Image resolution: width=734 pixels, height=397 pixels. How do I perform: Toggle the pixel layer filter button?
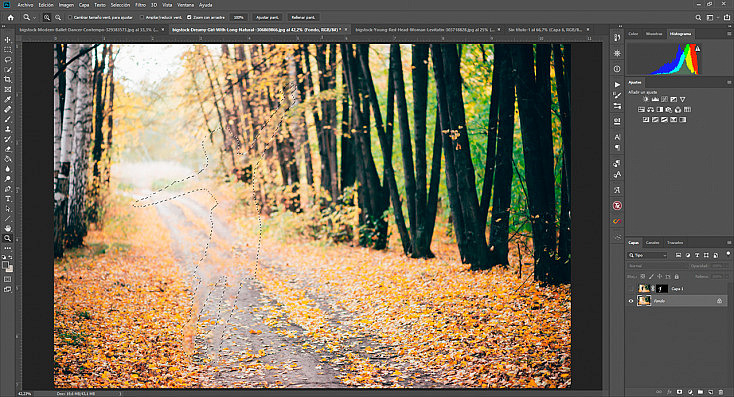coord(678,255)
